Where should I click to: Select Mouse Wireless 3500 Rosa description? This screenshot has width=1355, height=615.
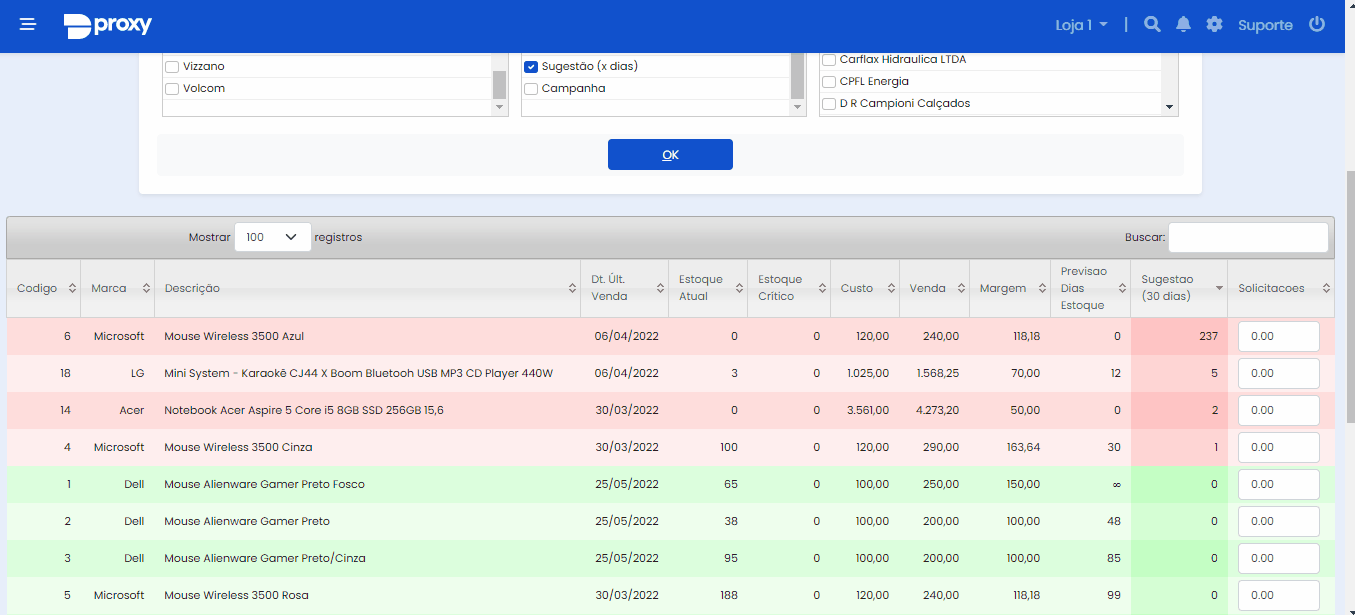pyautogui.click(x=236, y=595)
